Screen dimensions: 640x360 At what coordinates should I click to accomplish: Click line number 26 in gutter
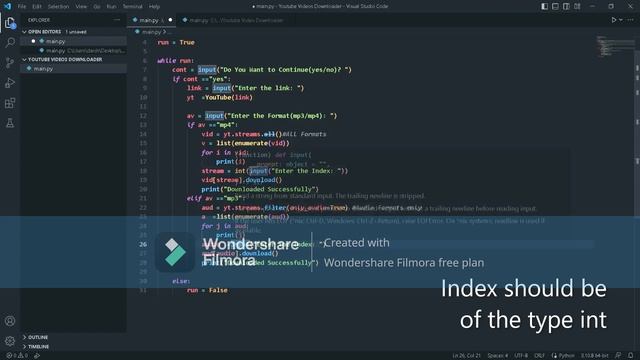click(x=143, y=244)
